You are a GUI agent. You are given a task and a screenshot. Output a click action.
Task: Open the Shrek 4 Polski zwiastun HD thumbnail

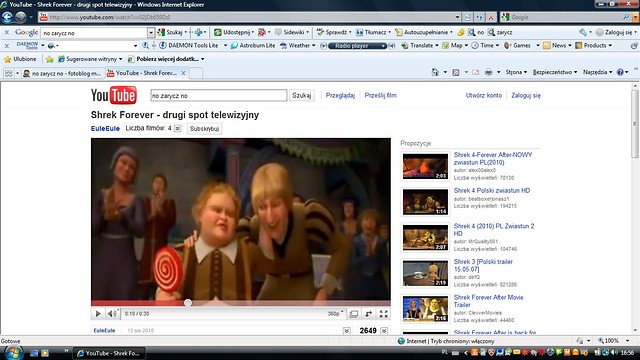[425, 202]
